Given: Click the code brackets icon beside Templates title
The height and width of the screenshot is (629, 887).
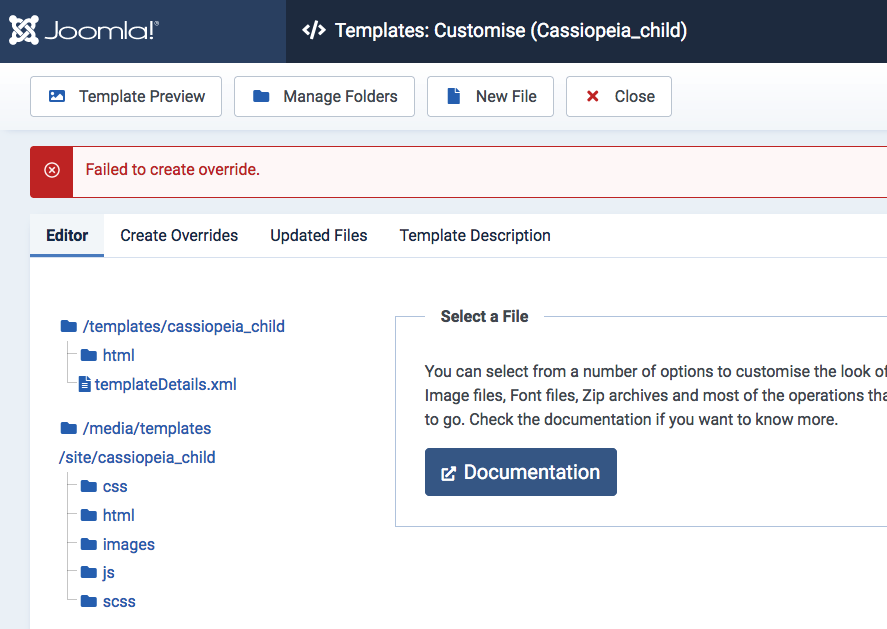Looking at the screenshot, I should tap(314, 30).
